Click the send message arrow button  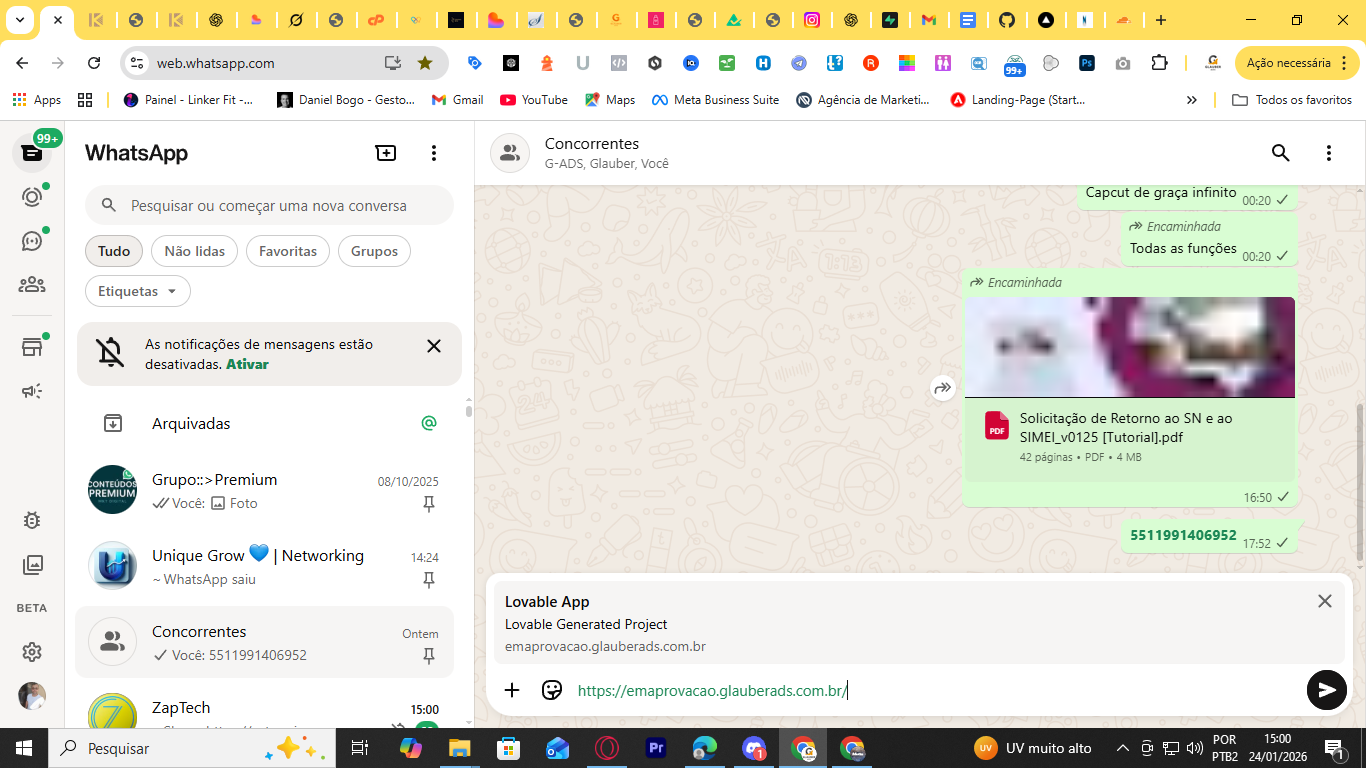1326,690
